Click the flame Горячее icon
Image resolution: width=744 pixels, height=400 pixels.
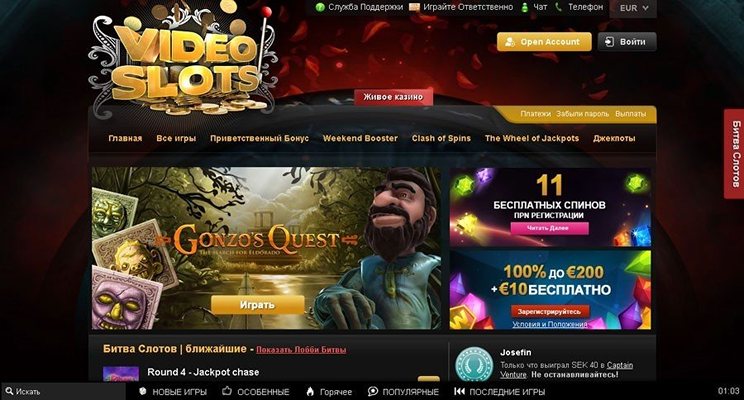click(310, 391)
